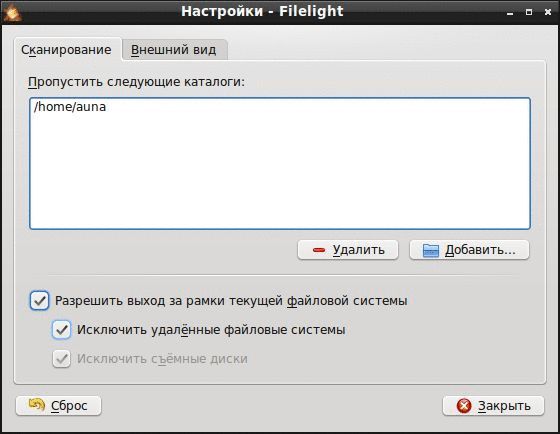560x434 pixels.
Task: Click the Filelight app icon in title bar
Action: pyautogui.click(x=13, y=13)
